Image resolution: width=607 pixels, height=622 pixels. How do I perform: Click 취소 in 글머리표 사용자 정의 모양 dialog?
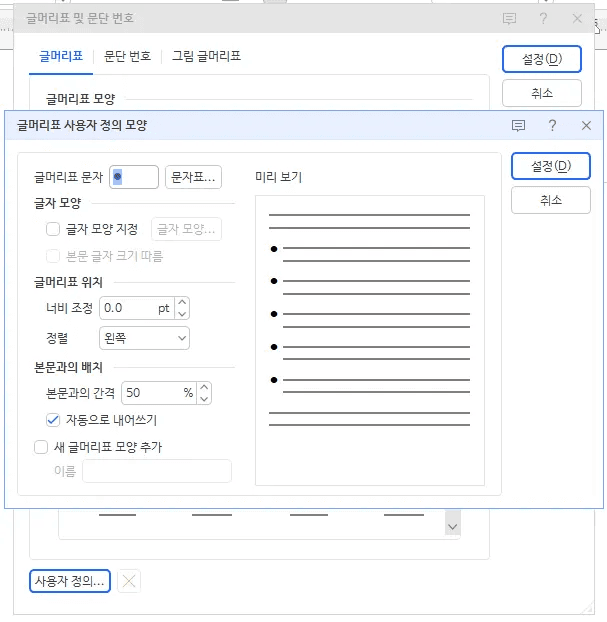point(551,200)
